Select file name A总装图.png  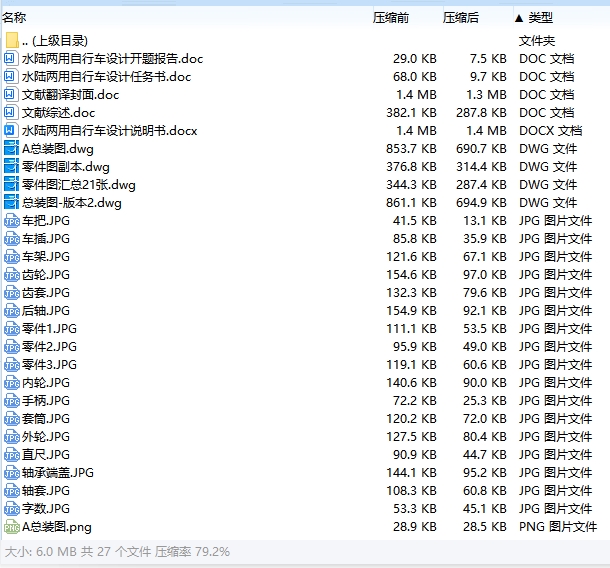(x=57, y=527)
